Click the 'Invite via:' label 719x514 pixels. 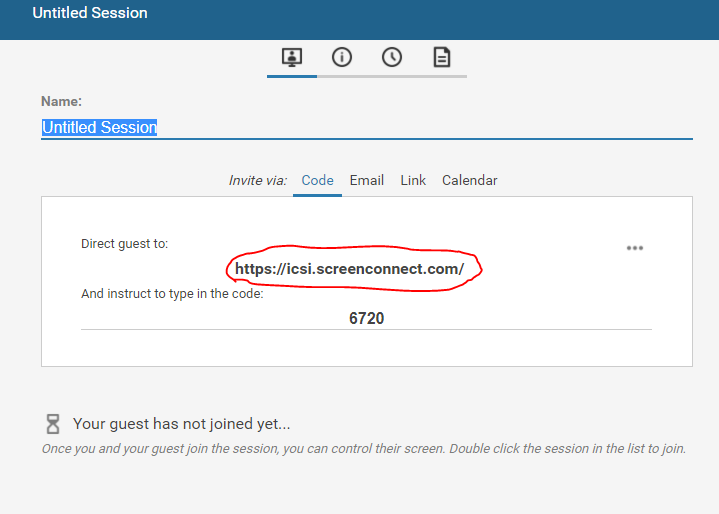(258, 180)
